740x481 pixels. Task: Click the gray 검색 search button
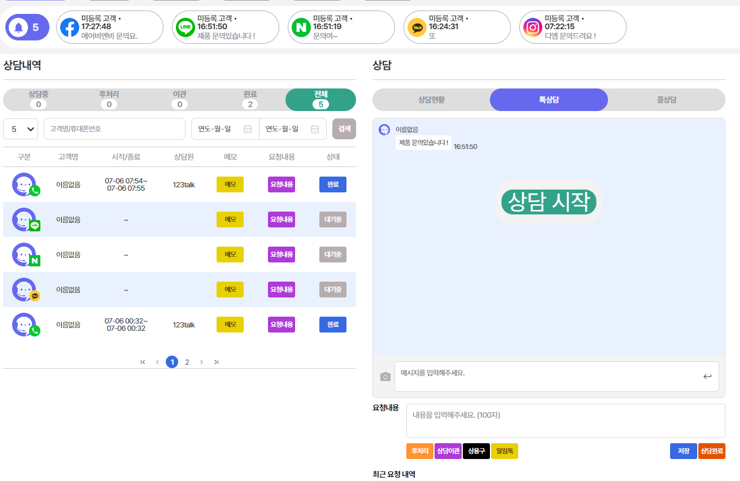click(x=344, y=129)
